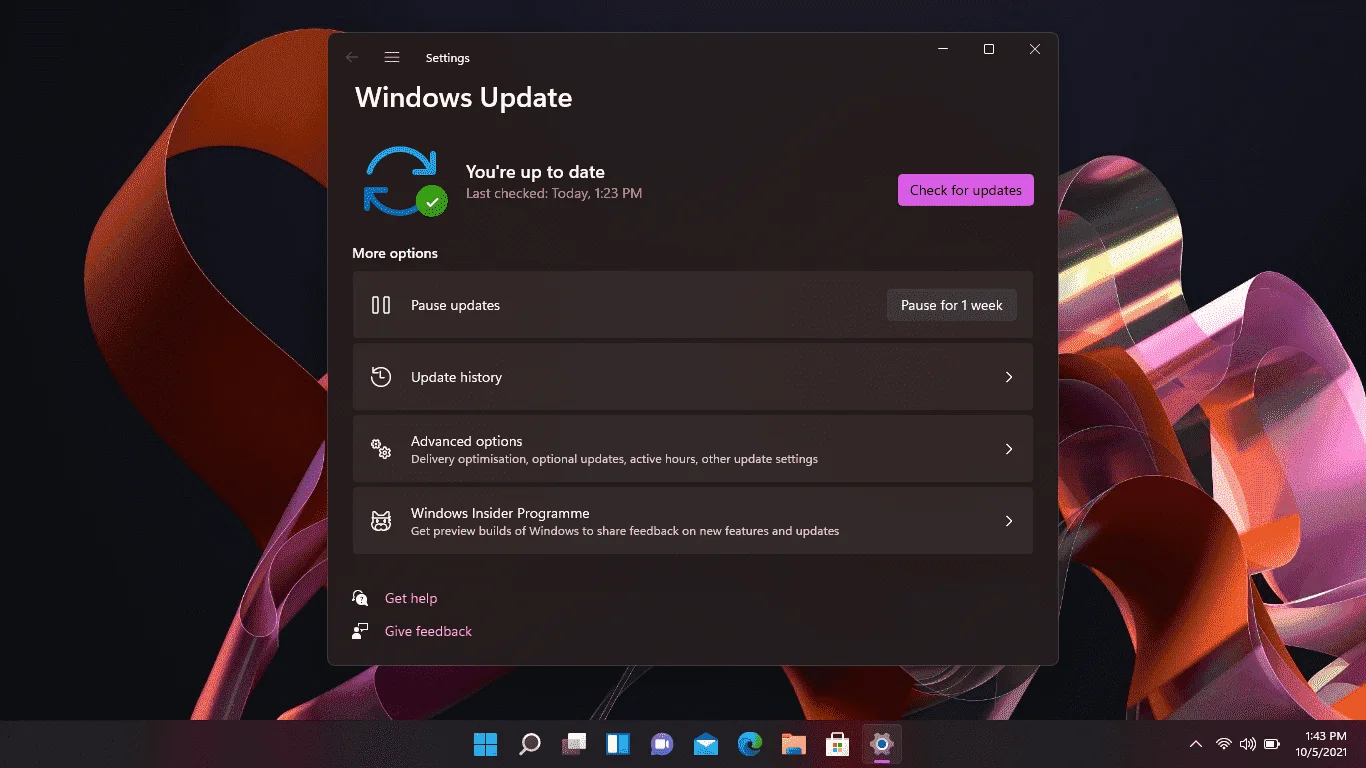The image size is (1366, 768).
Task: Click the Pause updates label
Action: (x=455, y=305)
